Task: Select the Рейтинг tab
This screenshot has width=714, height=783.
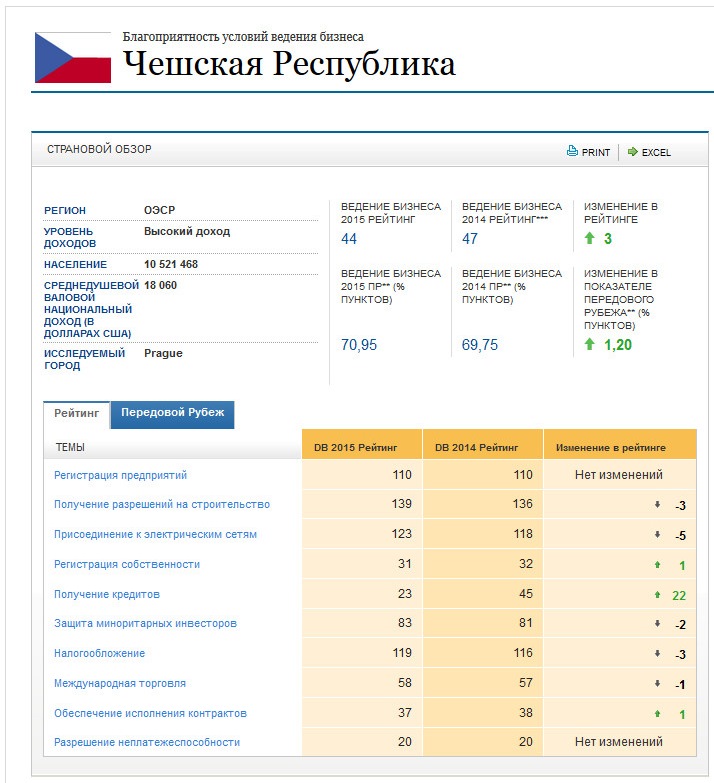Action: click(x=77, y=413)
